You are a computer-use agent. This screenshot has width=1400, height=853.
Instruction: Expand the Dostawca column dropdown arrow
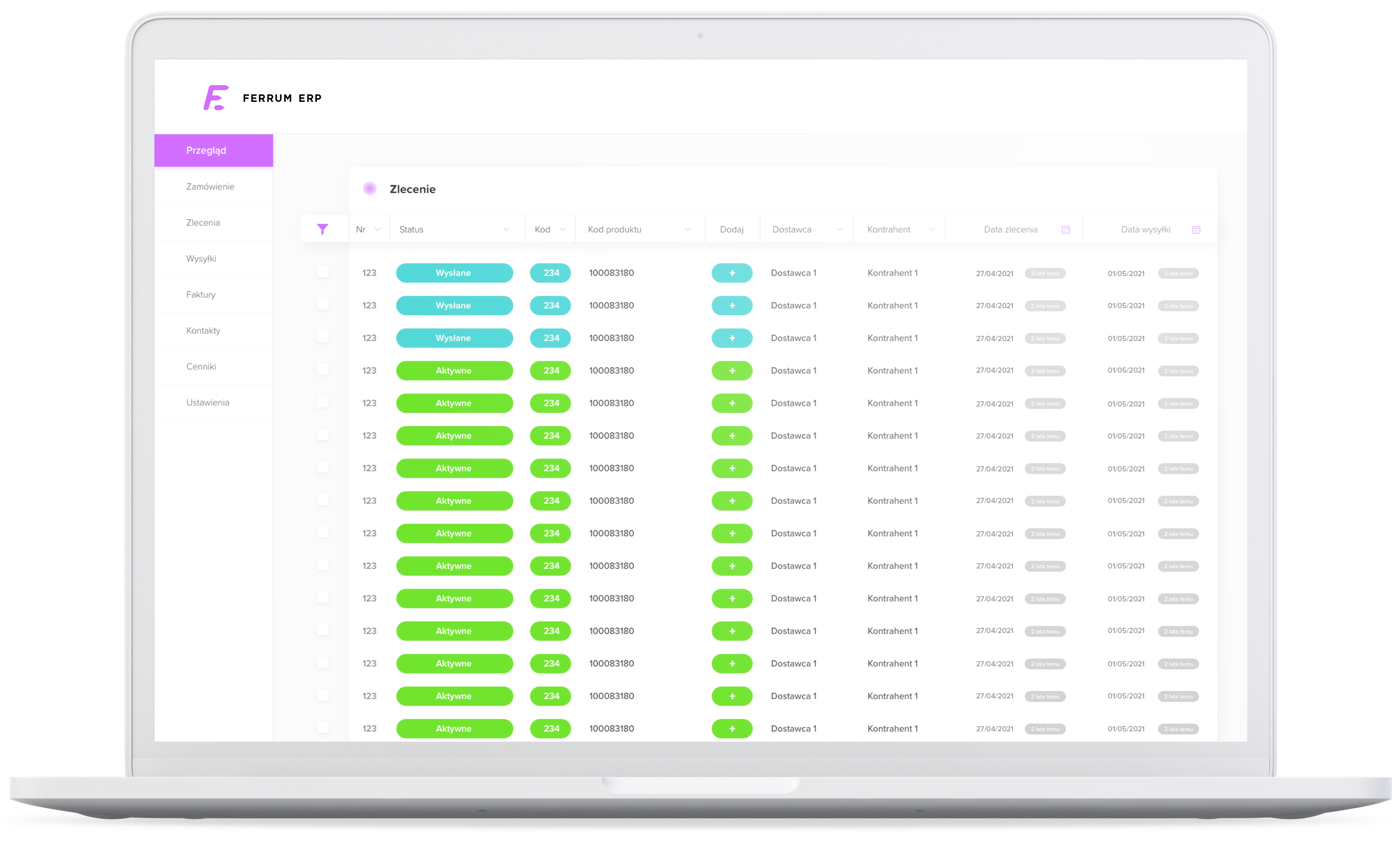click(839, 230)
